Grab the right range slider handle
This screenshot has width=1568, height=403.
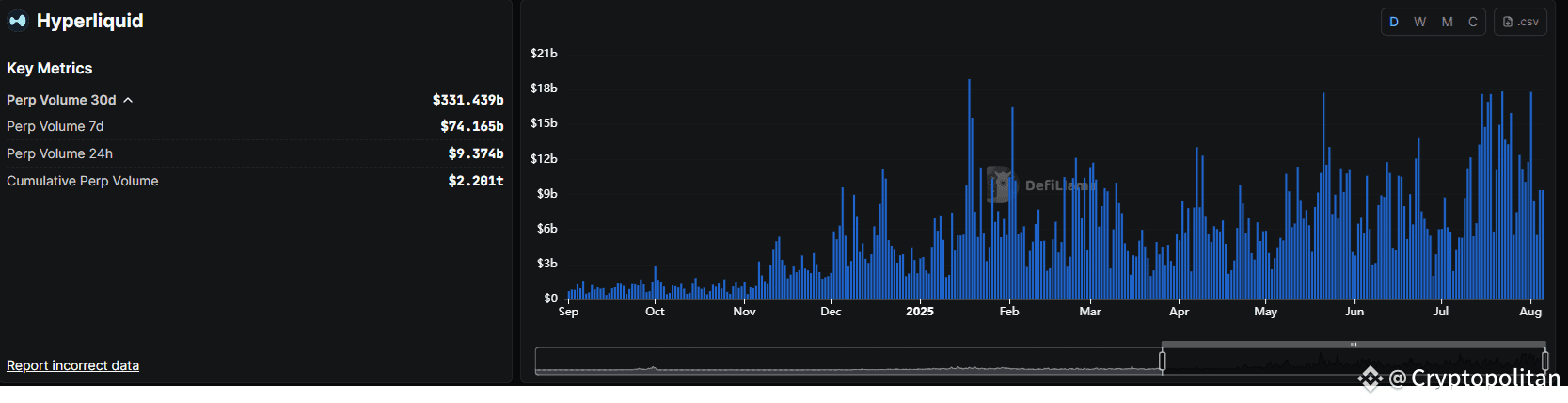click(1544, 361)
